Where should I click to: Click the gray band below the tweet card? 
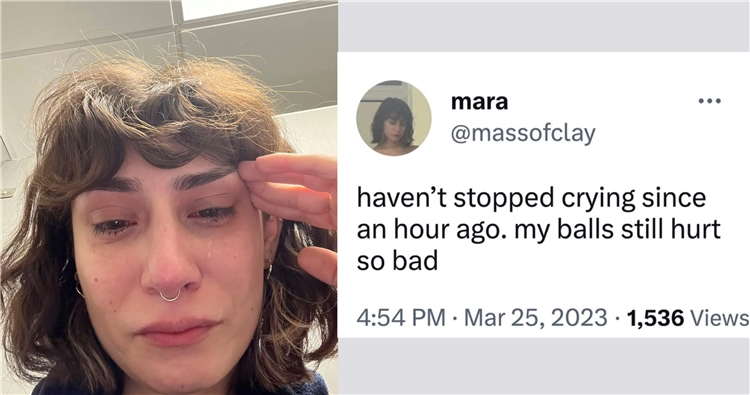point(543,366)
